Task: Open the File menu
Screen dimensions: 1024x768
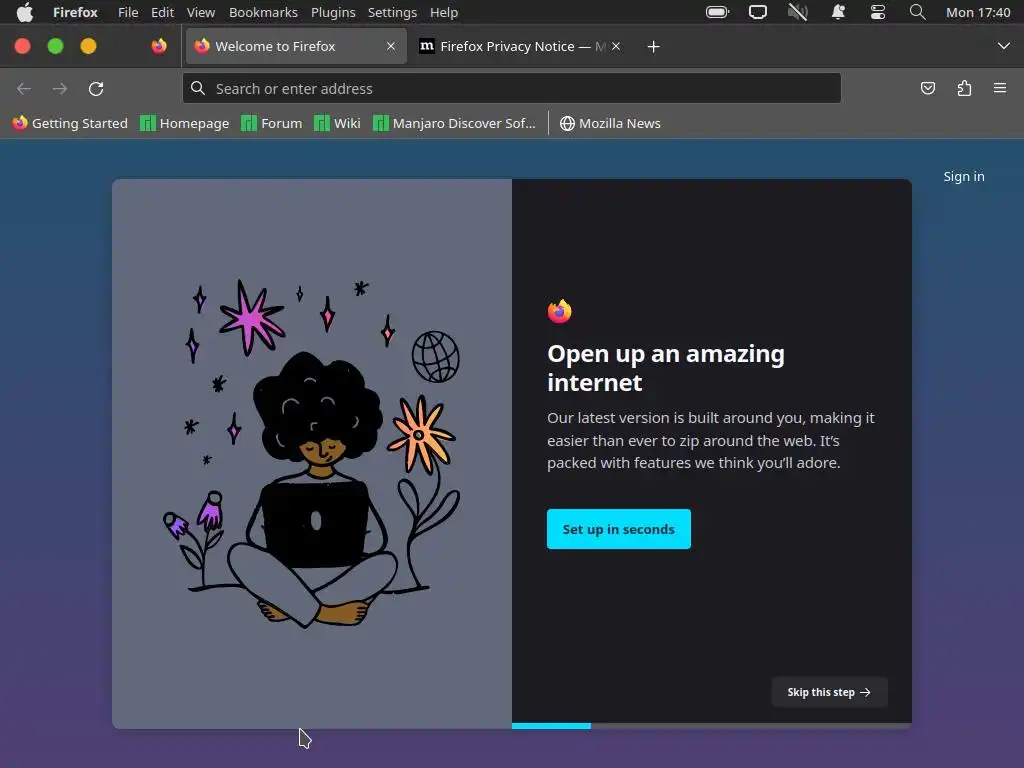Action: [x=128, y=12]
